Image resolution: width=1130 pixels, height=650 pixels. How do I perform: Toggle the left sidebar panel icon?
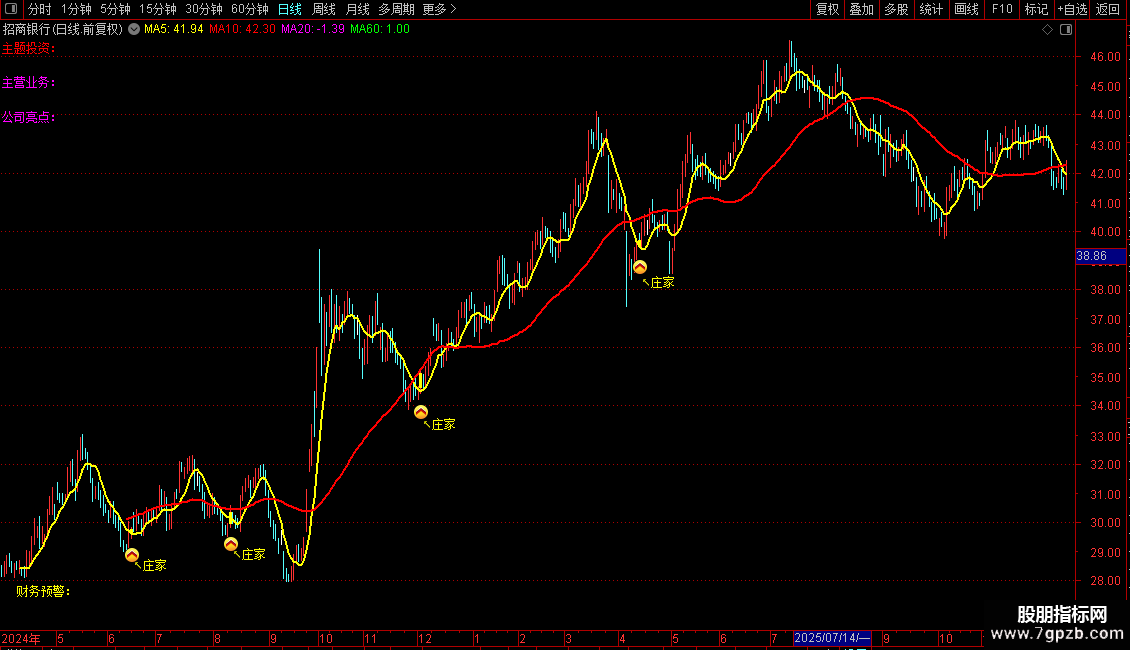[11, 9]
